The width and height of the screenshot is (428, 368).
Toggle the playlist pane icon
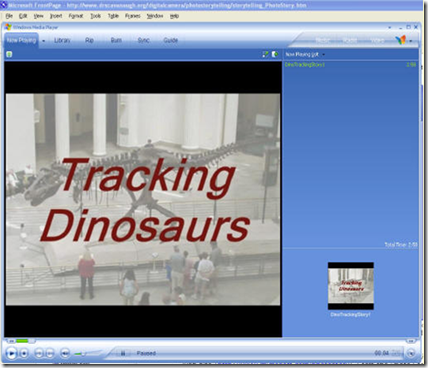click(275, 54)
